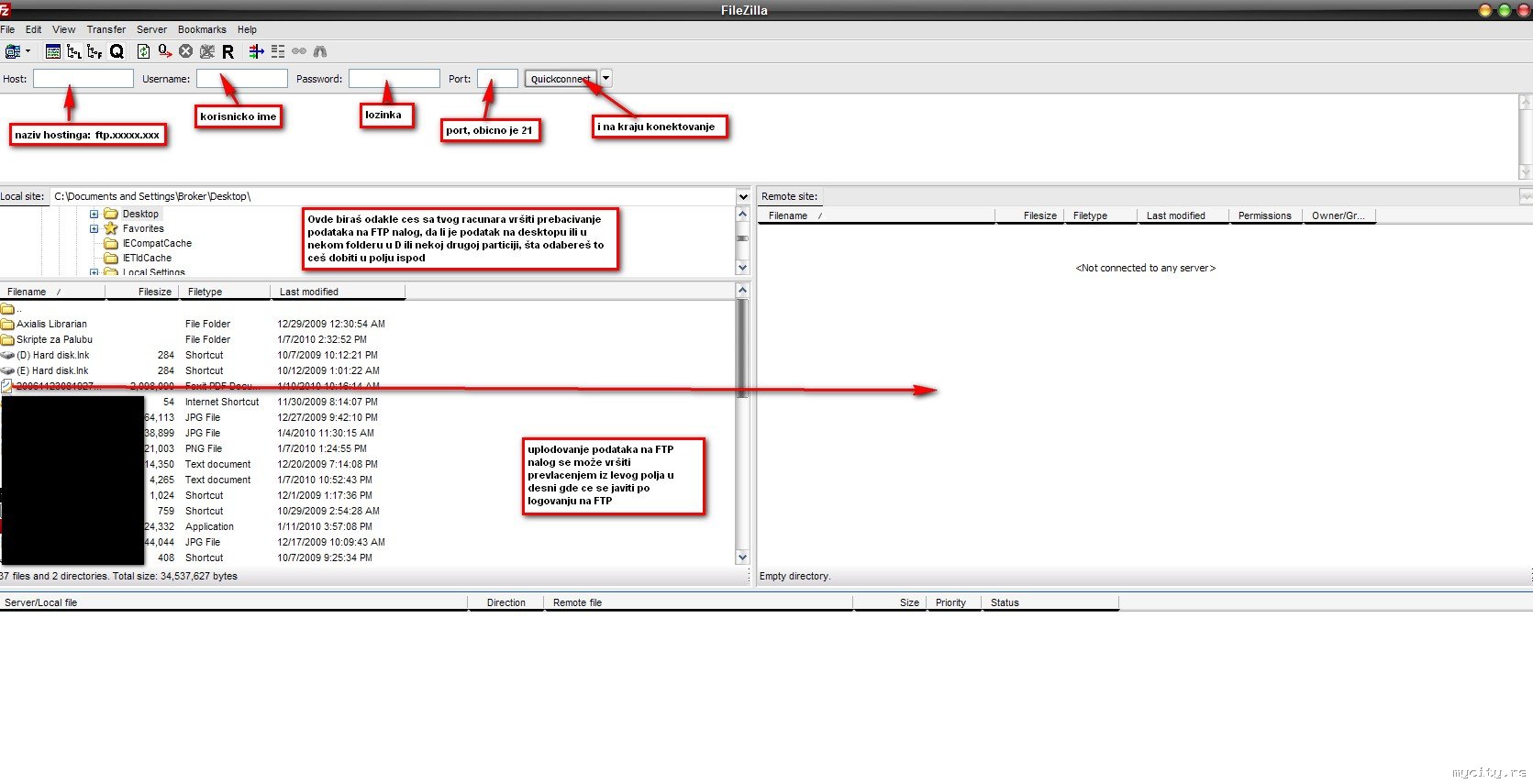Select the Desktop folder in the tree

coord(140,214)
